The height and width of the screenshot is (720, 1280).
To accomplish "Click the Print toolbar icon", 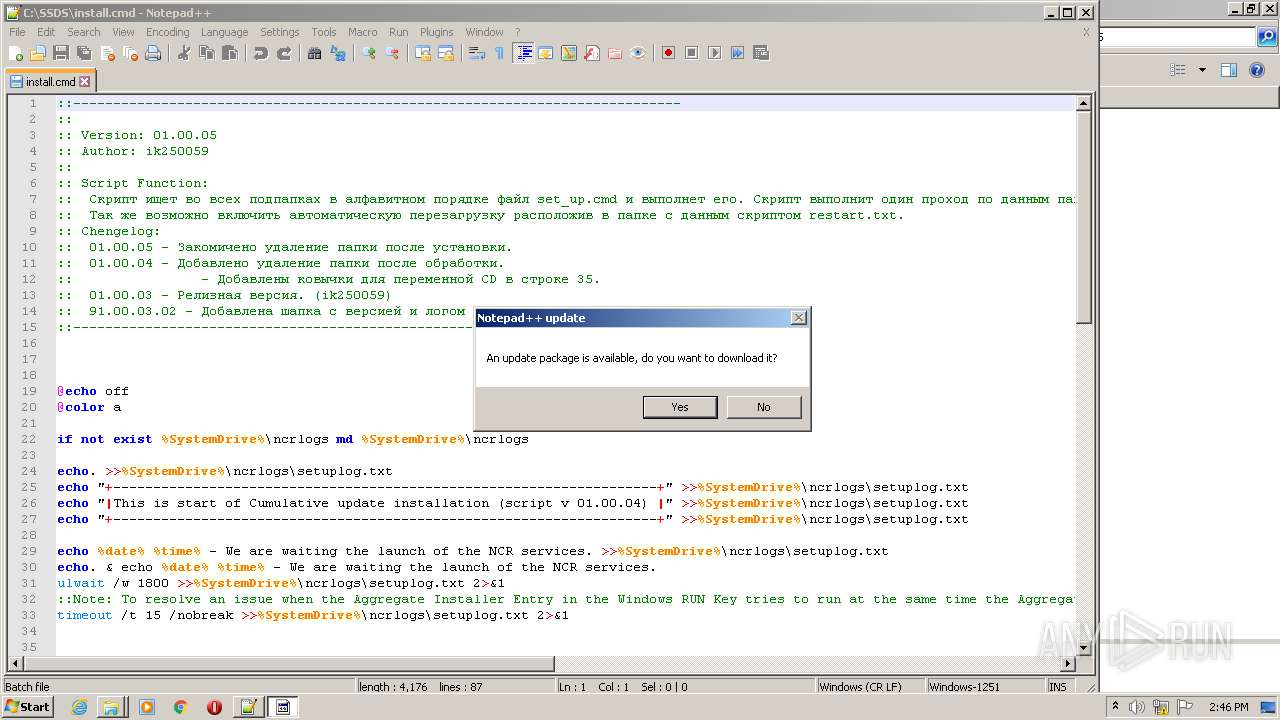I will click(x=153, y=53).
